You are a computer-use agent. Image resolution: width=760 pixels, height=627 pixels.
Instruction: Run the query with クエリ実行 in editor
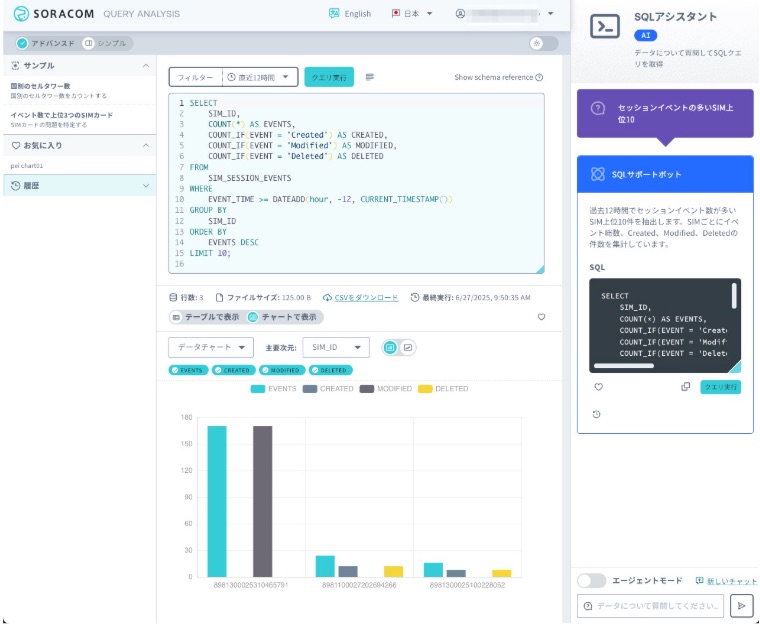coord(329,77)
